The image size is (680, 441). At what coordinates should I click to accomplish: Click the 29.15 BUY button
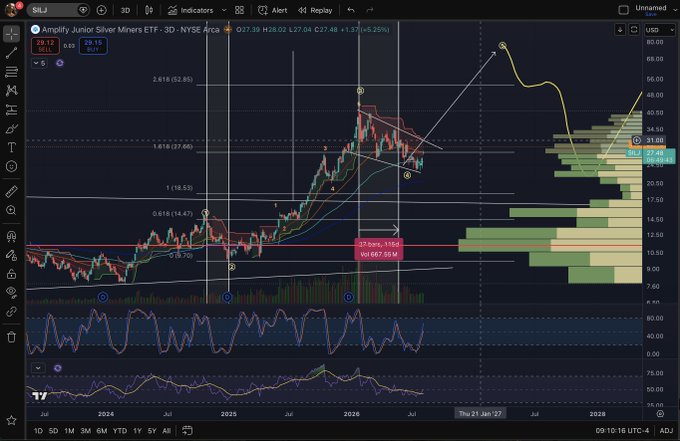point(93,46)
